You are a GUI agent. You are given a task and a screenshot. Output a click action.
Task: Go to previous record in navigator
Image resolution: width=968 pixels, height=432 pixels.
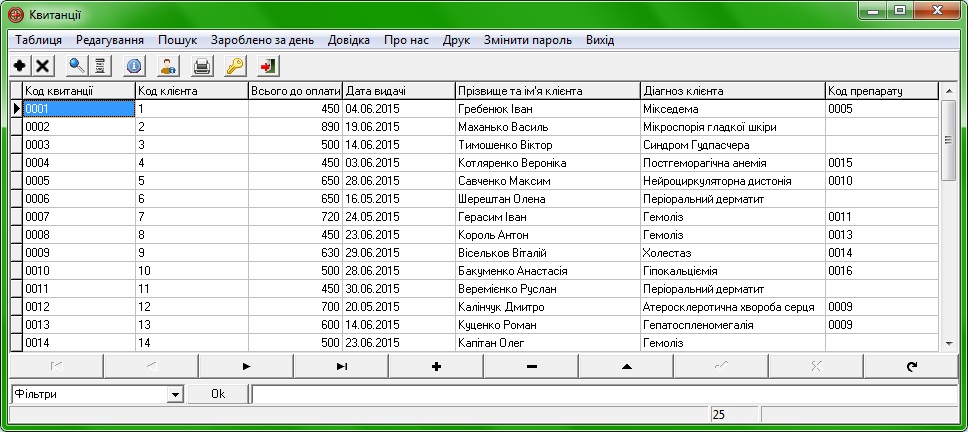[151, 366]
